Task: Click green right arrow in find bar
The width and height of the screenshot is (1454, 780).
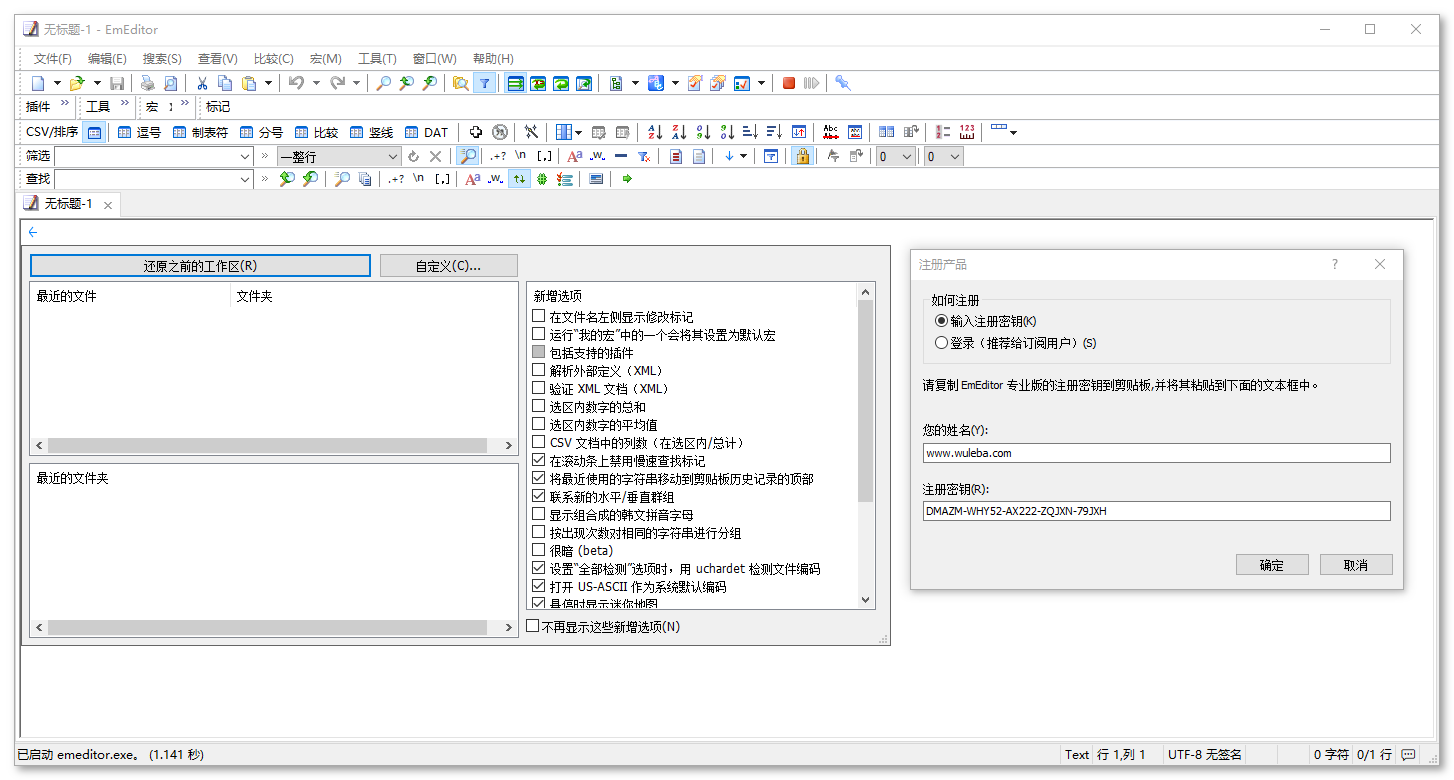Action: pyautogui.click(x=627, y=179)
